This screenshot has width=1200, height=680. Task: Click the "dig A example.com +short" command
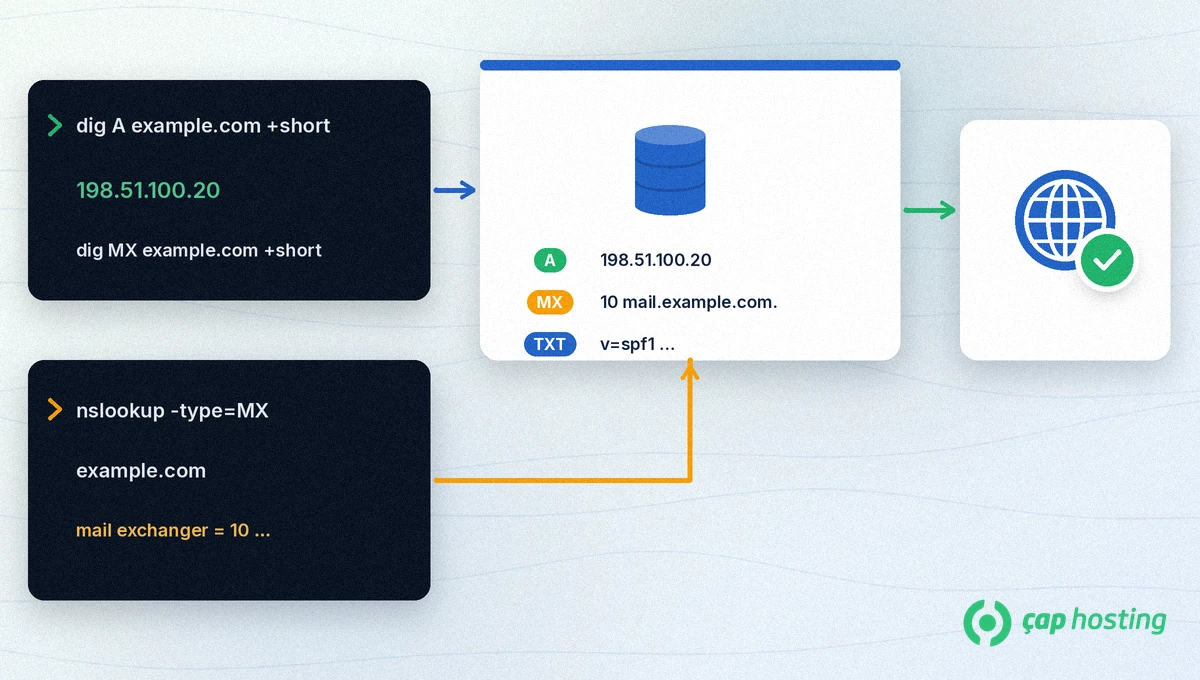[x=203, y=126]
